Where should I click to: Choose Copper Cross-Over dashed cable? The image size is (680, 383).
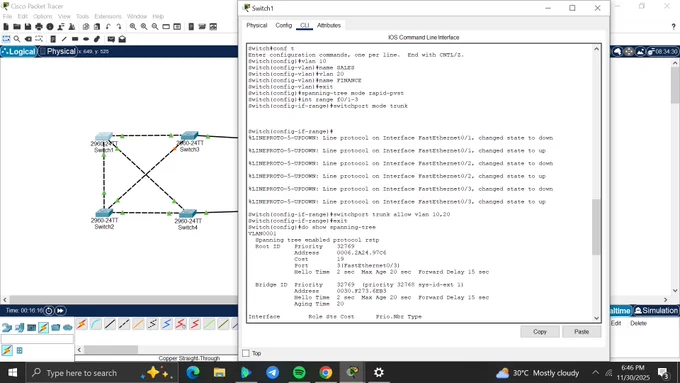(124, 324)
